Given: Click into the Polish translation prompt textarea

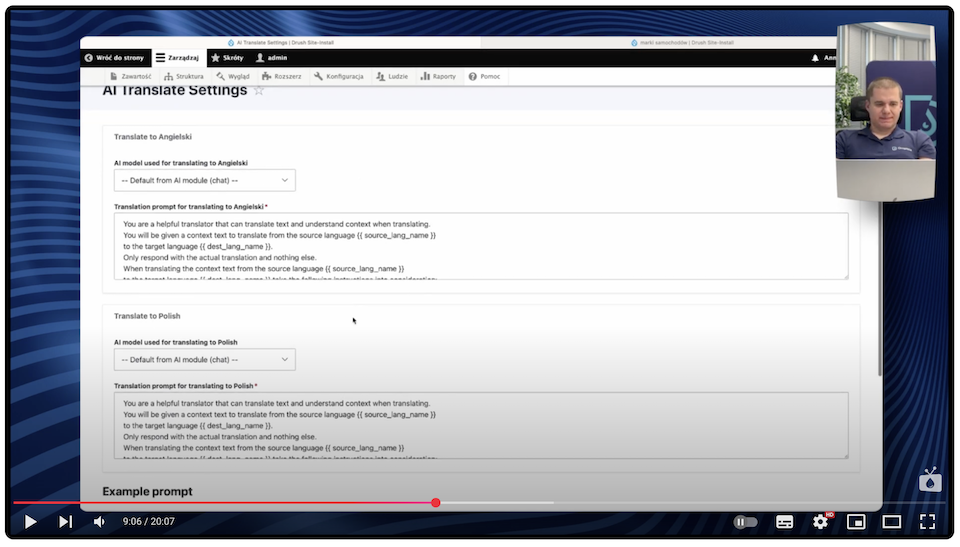Looking at the screenshot, I should pos(481,426).
